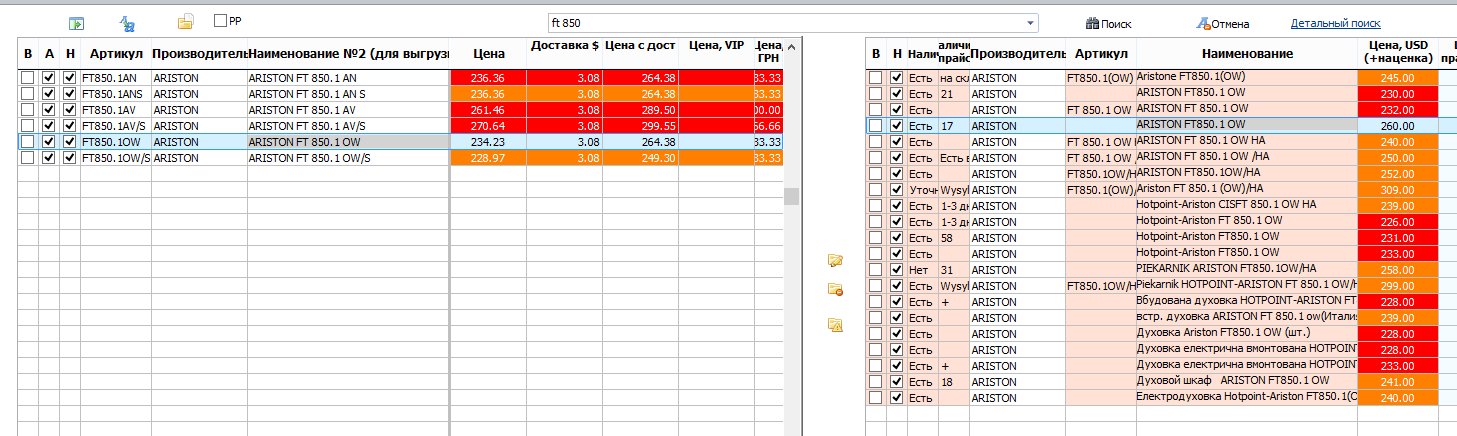Click the green arrow run icon in toolbar
The image size is (1457, 436).
(76, 23)
